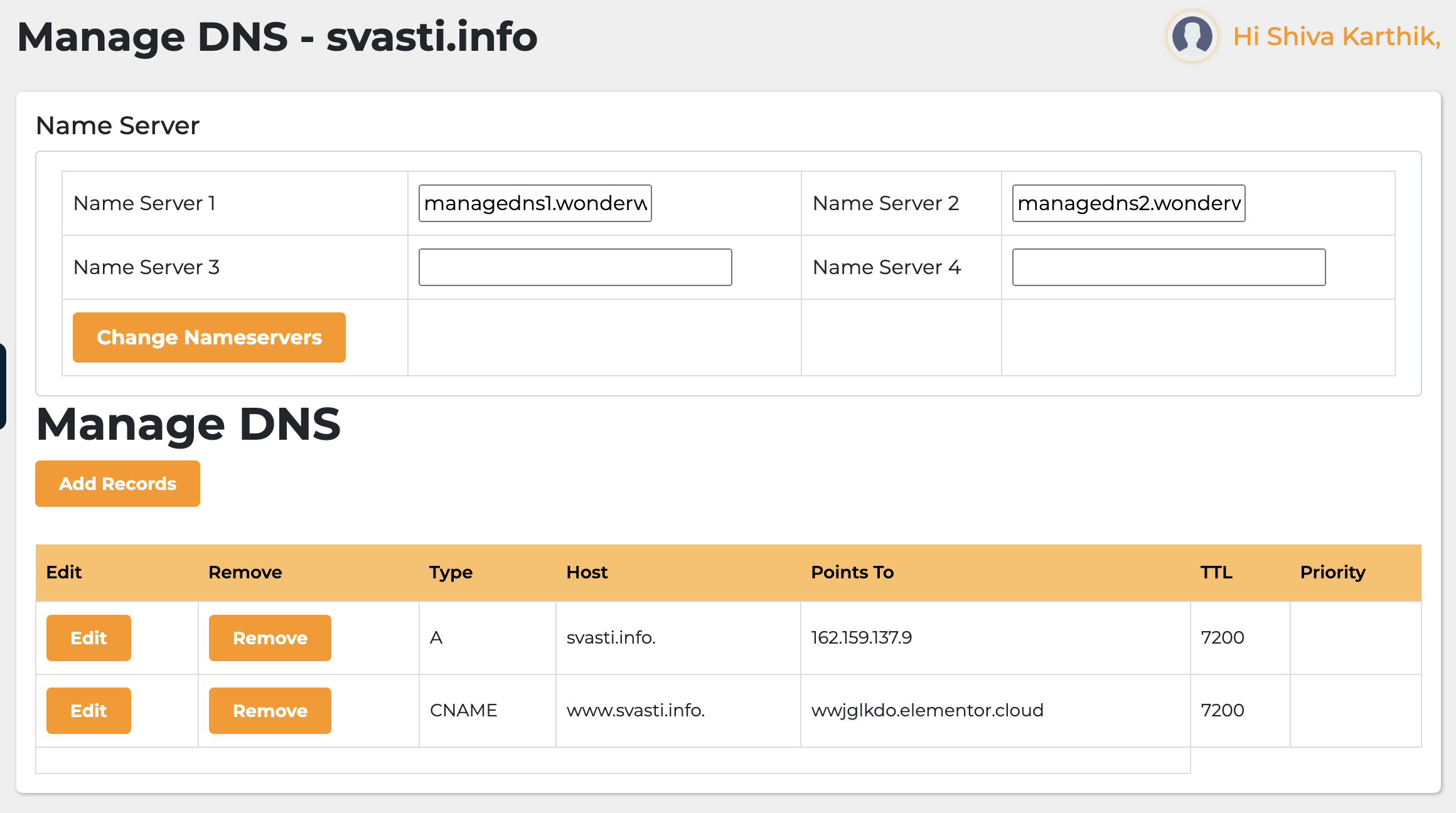The width and height of the screenshot is (1456, 813).
Task: Edit the CNAME record for www.svasti.info
Action: click(x=88, y=711)
